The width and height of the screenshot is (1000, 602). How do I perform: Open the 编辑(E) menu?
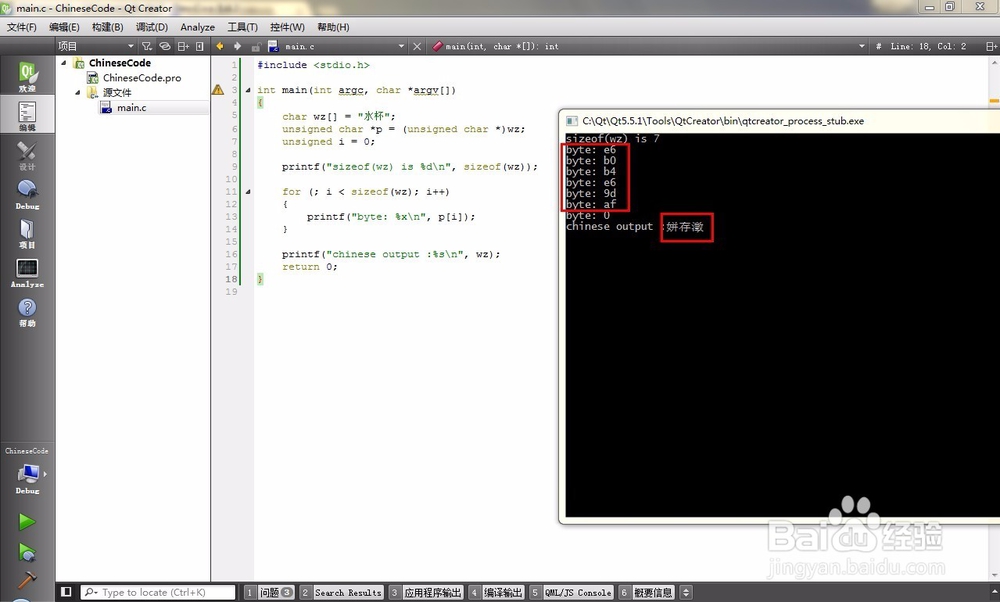(64, 27)
